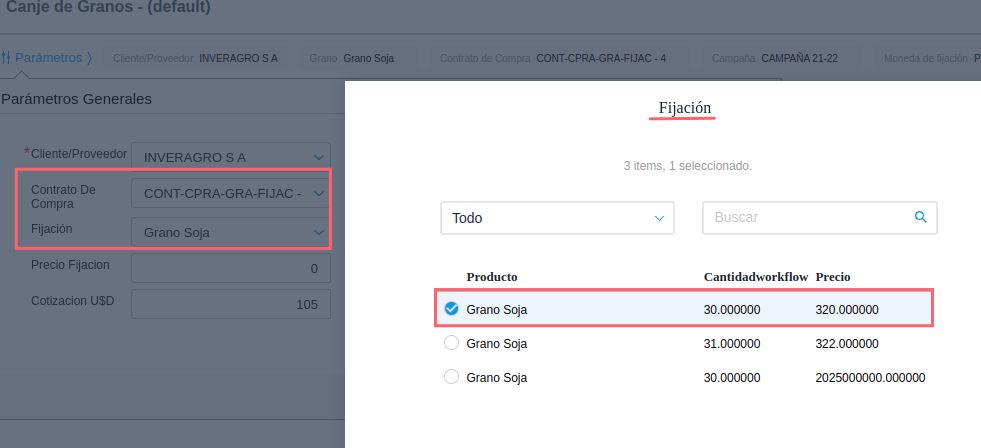Sort by the Cantidadworkflow column header
This screenshot has width=981, height=448.
[x=755, y=277]
